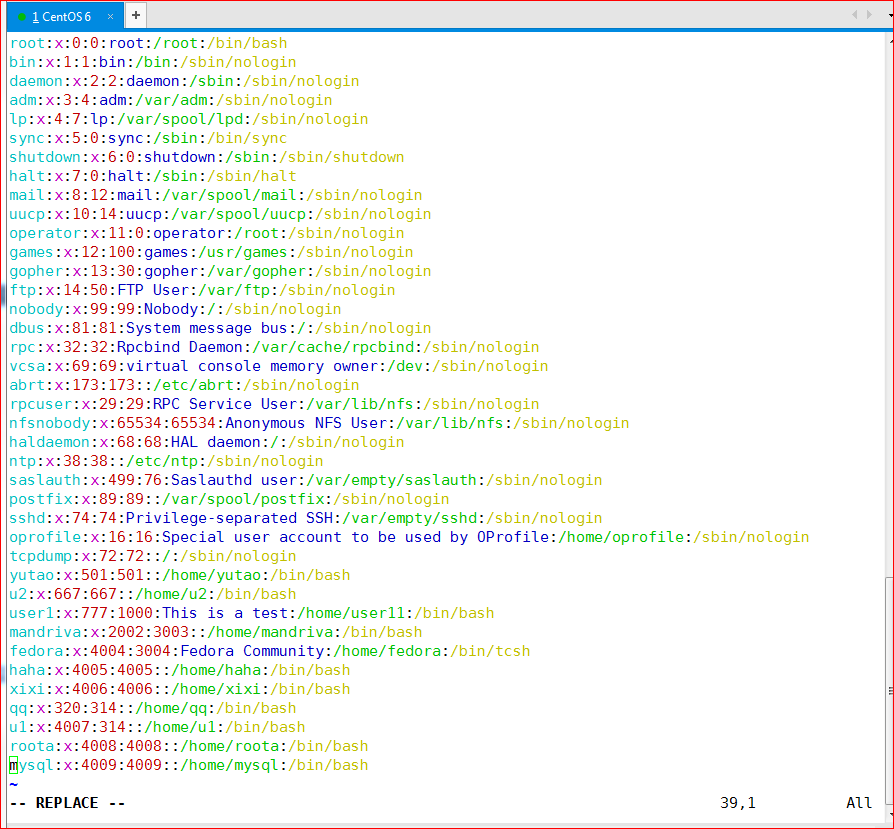Click the u2:x:667:667 line
The height and width of the screenshot is (829, 894).
(153, 594)
